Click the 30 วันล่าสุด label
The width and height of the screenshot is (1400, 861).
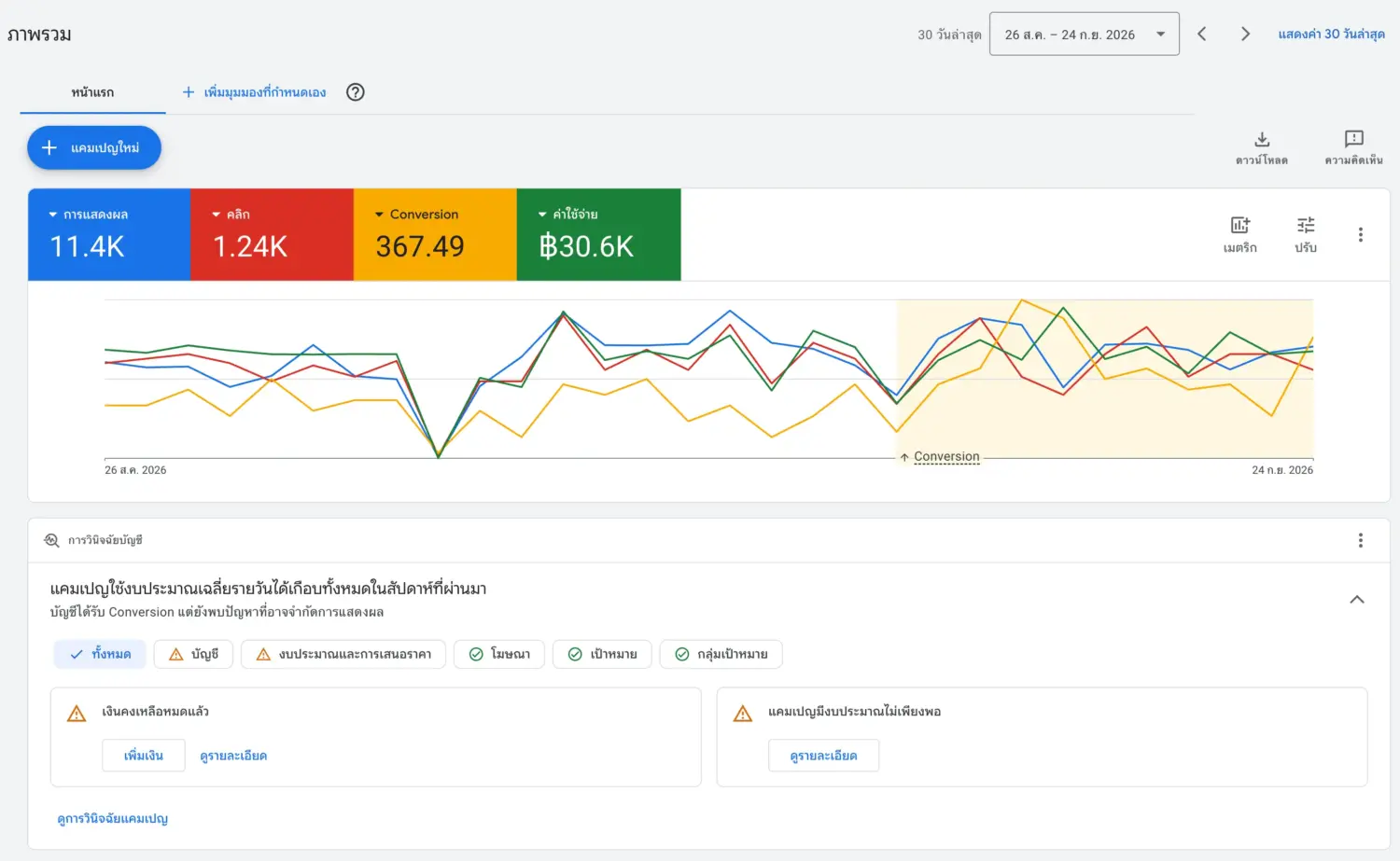point(949,35)
